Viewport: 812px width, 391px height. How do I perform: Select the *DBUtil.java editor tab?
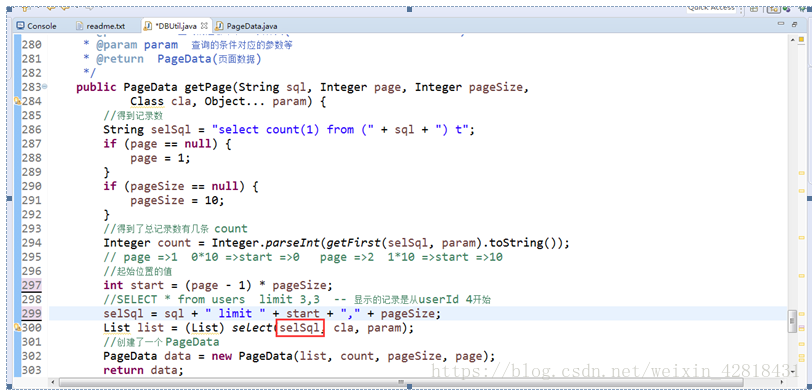(176, 26)
